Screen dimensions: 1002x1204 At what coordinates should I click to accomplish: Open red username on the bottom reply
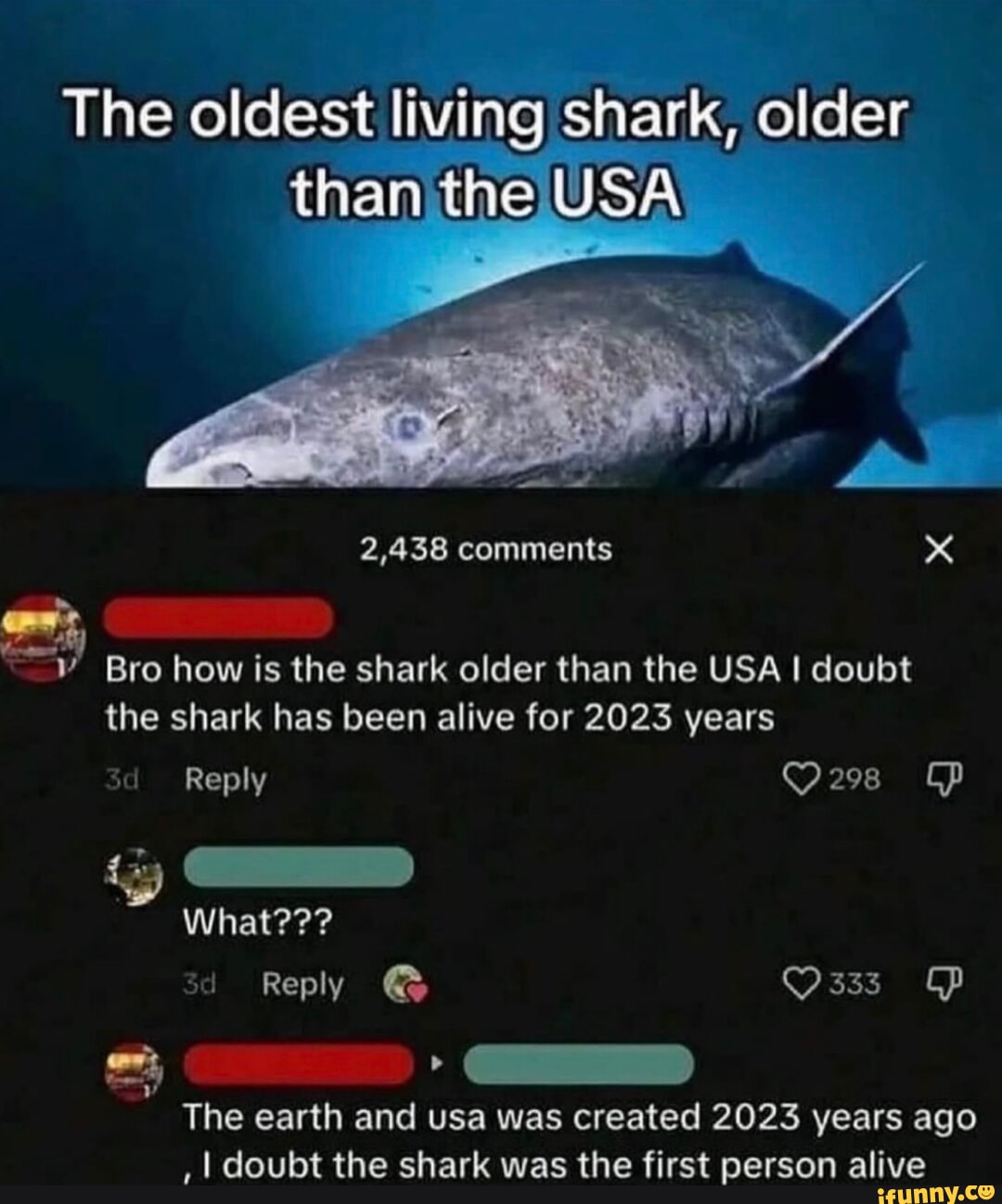tap(300, 1063)
